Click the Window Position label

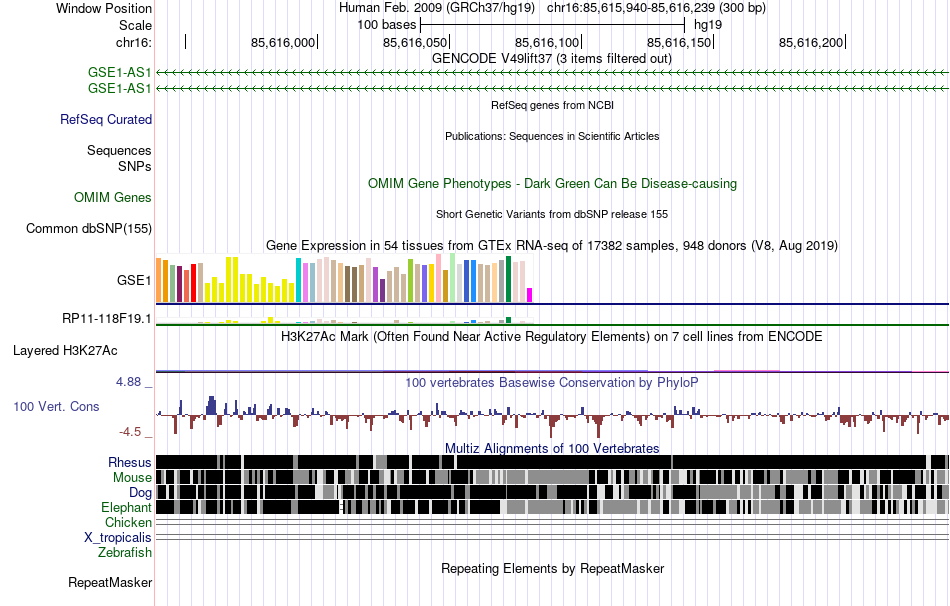click(104, 8)
